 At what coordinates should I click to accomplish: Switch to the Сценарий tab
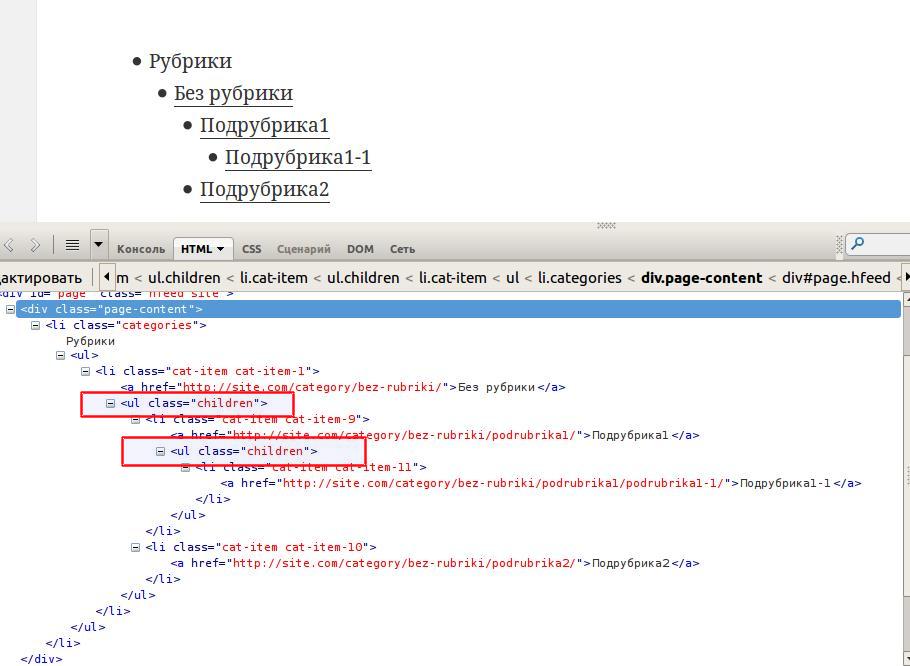tap(304, 249)
